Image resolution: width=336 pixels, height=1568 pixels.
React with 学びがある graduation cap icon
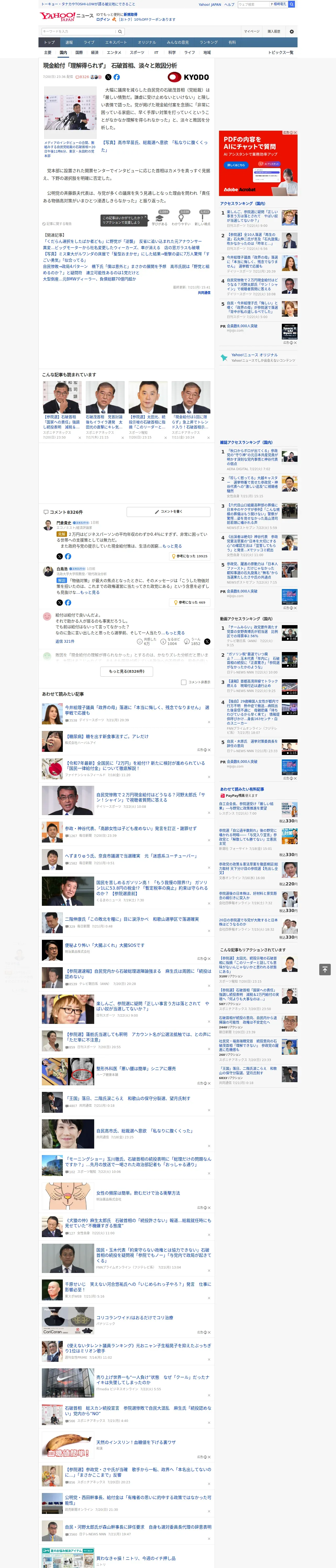(160, 217)
